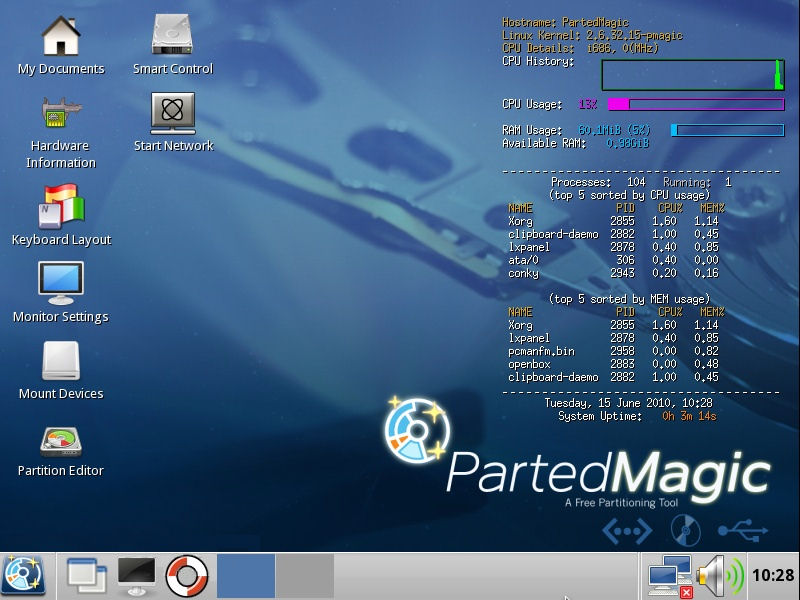Click the CPU History graph
This screenshot has width=800, height=600.
pos(692,75)
